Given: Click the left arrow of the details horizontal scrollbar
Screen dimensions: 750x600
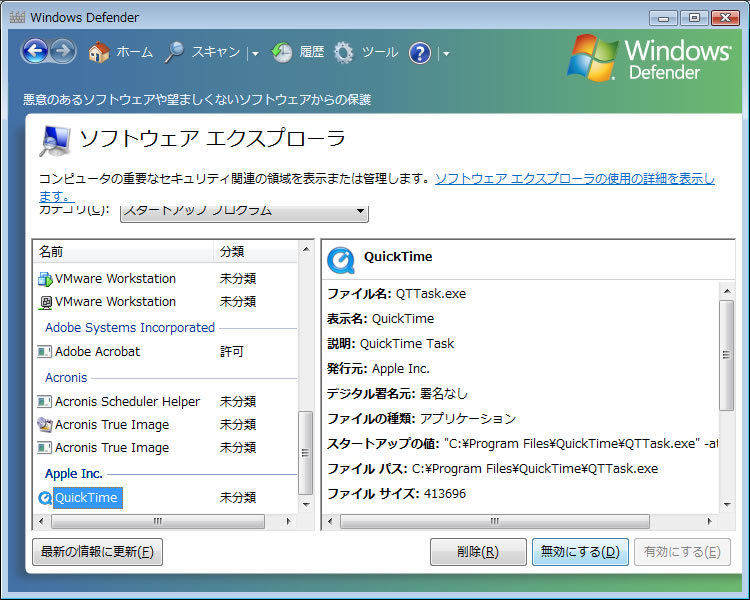Looking at the screenshot, I should click(330, 521).
